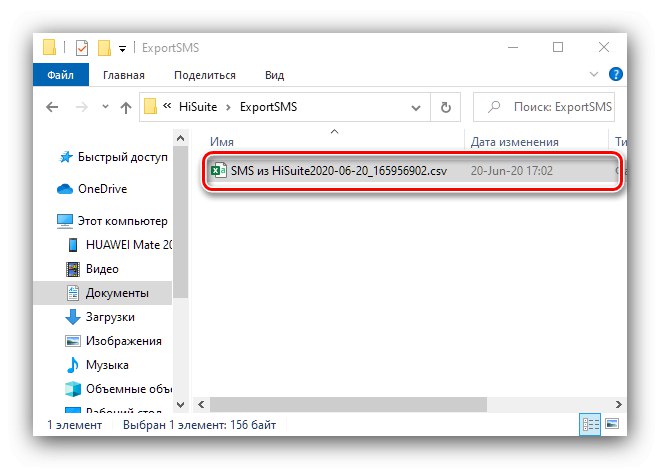Click the chevron between HiSuite and ExportSMS
This screenshot has width=660, height=469.
point(229,107)
